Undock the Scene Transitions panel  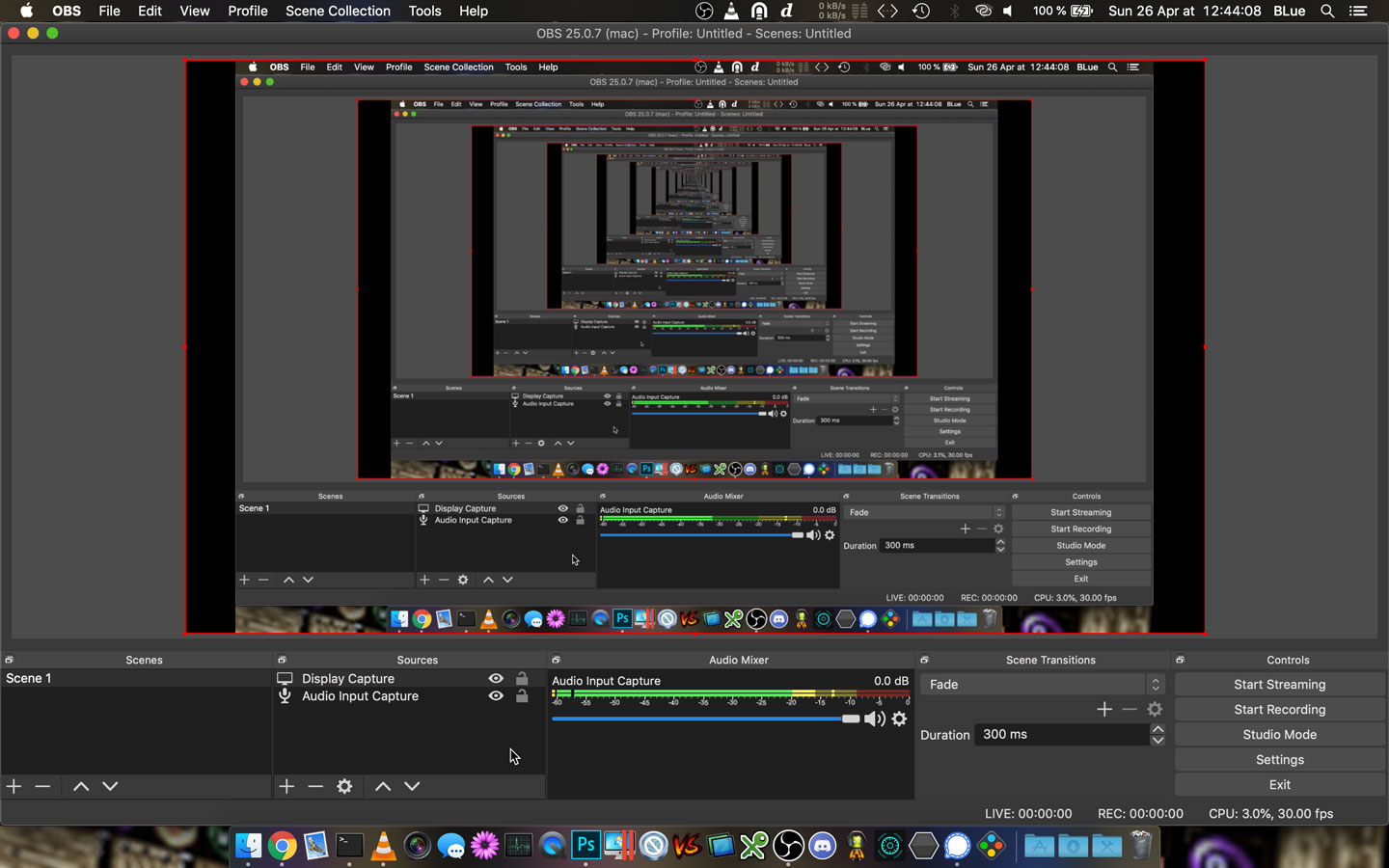924,660
